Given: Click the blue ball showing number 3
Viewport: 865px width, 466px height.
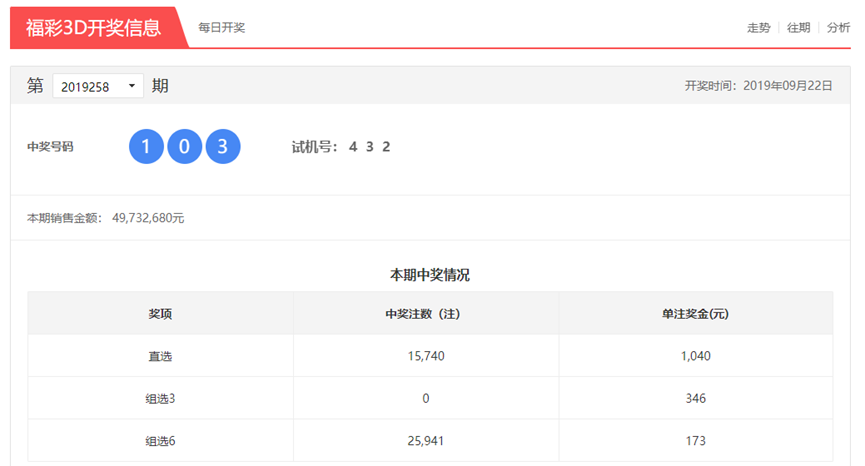Looking at the screenshot, I should point(223,147).
